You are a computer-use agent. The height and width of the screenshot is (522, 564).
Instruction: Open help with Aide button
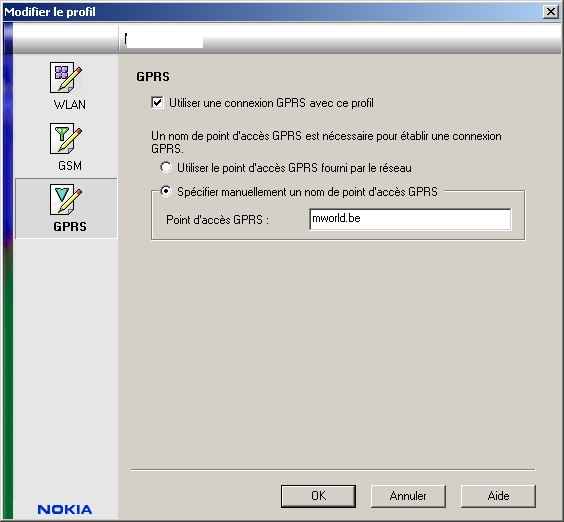(498, 496)
